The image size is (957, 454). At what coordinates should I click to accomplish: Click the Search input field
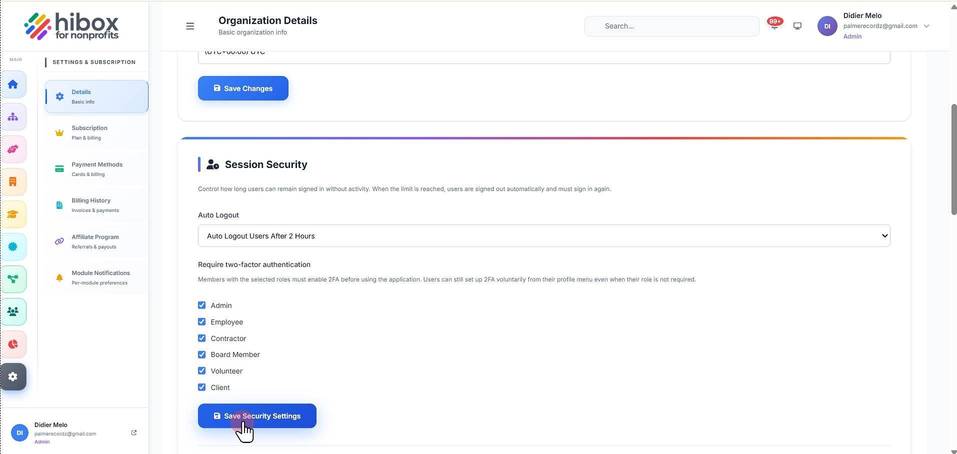pos(671,26)
